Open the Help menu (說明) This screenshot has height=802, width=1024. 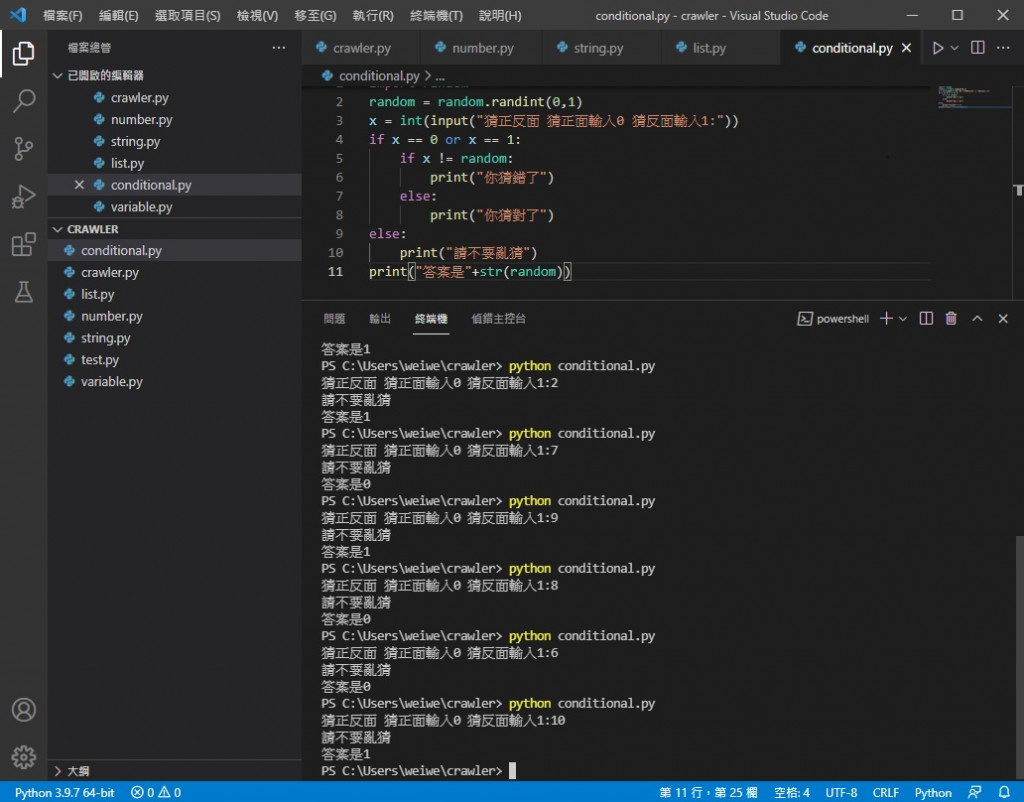pyautogui.click(x=500, y=15)
